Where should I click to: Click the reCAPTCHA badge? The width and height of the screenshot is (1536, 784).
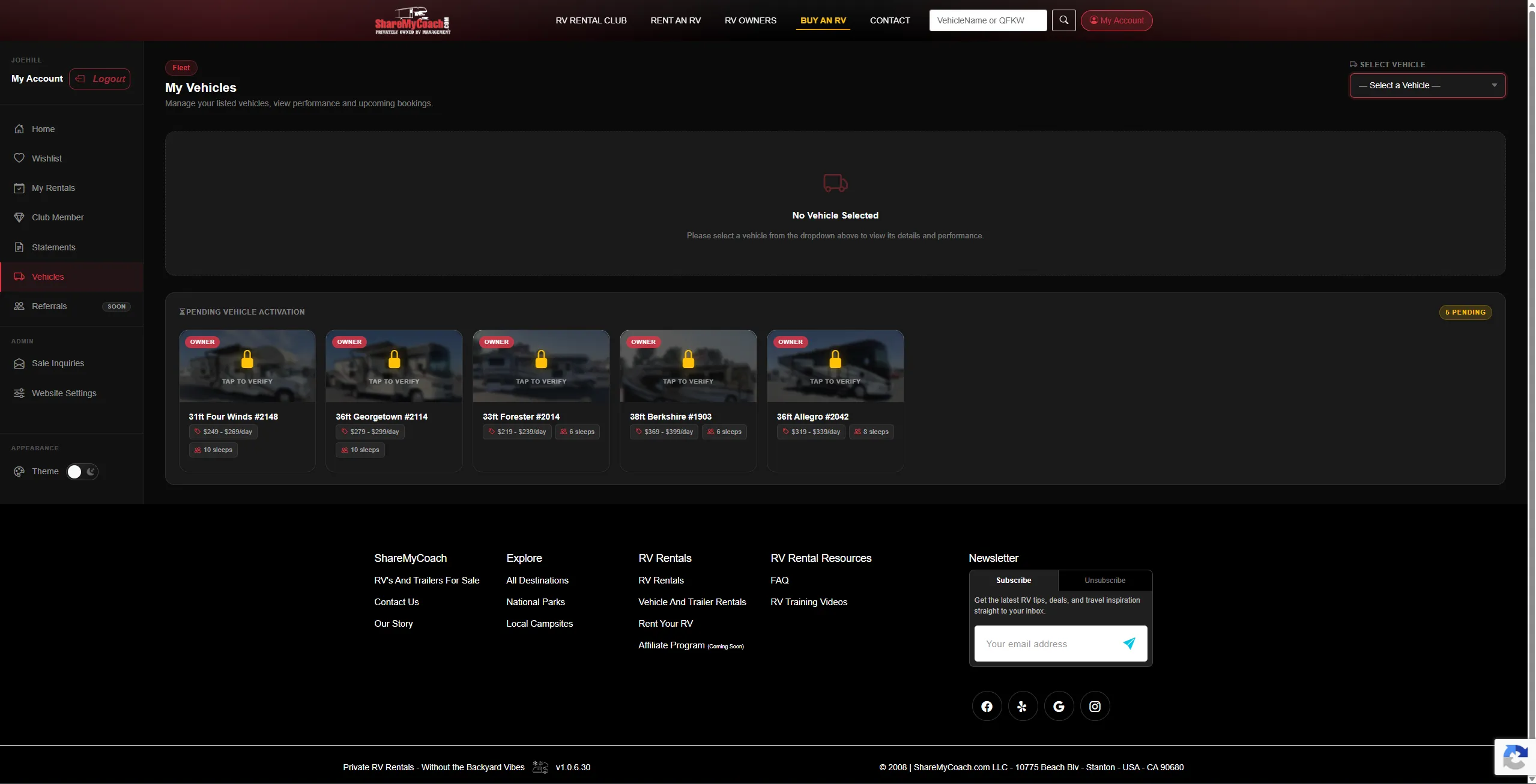(1514, 757)
